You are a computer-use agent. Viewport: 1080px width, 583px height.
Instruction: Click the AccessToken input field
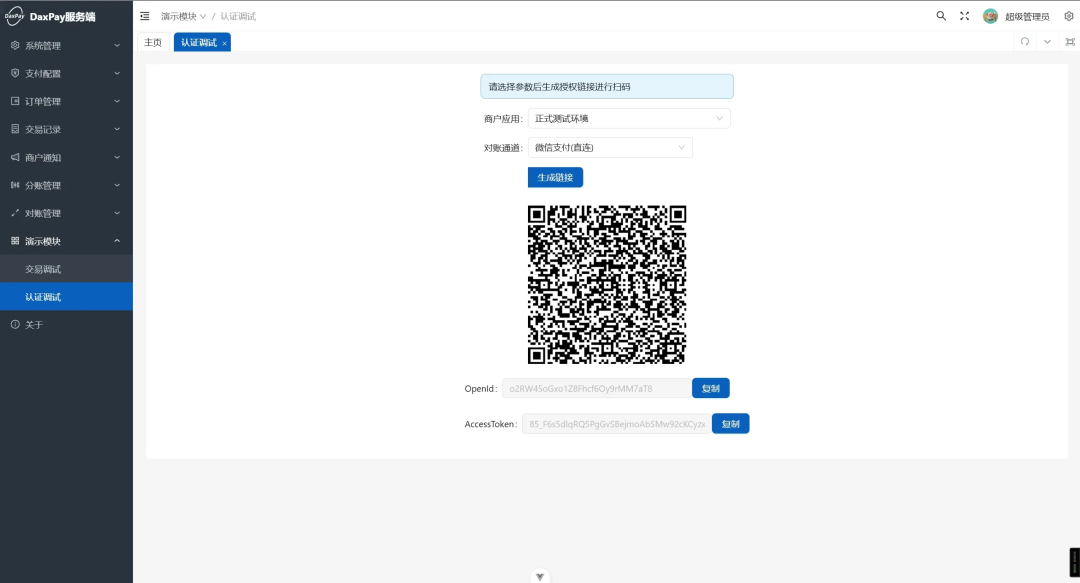pos(616,424)
